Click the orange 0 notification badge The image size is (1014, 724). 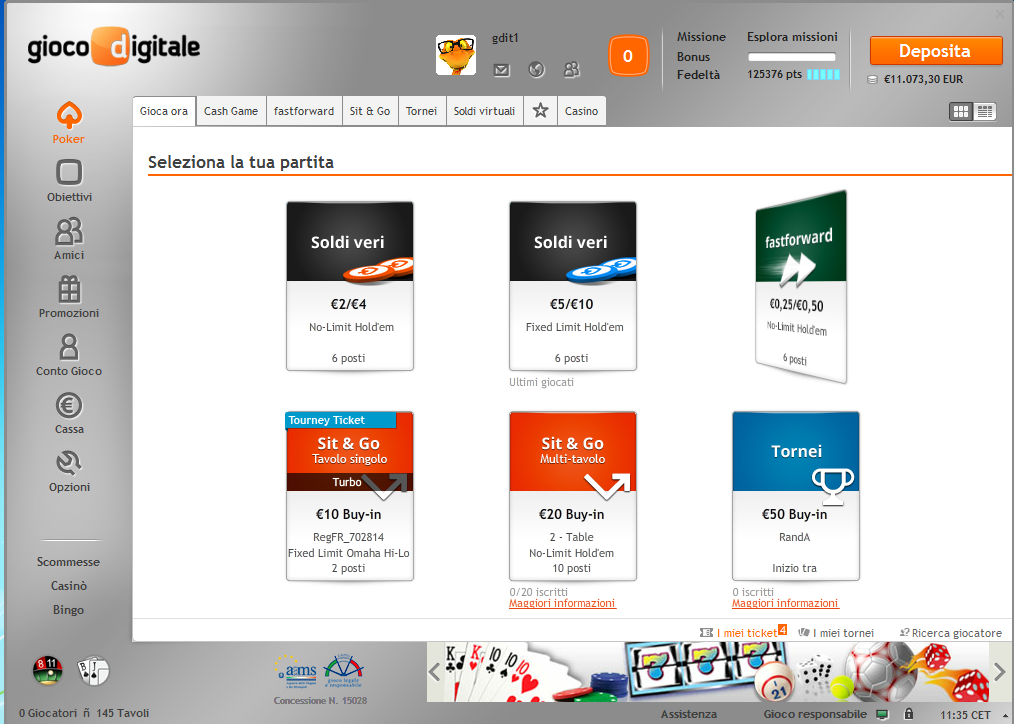(628, 56)
